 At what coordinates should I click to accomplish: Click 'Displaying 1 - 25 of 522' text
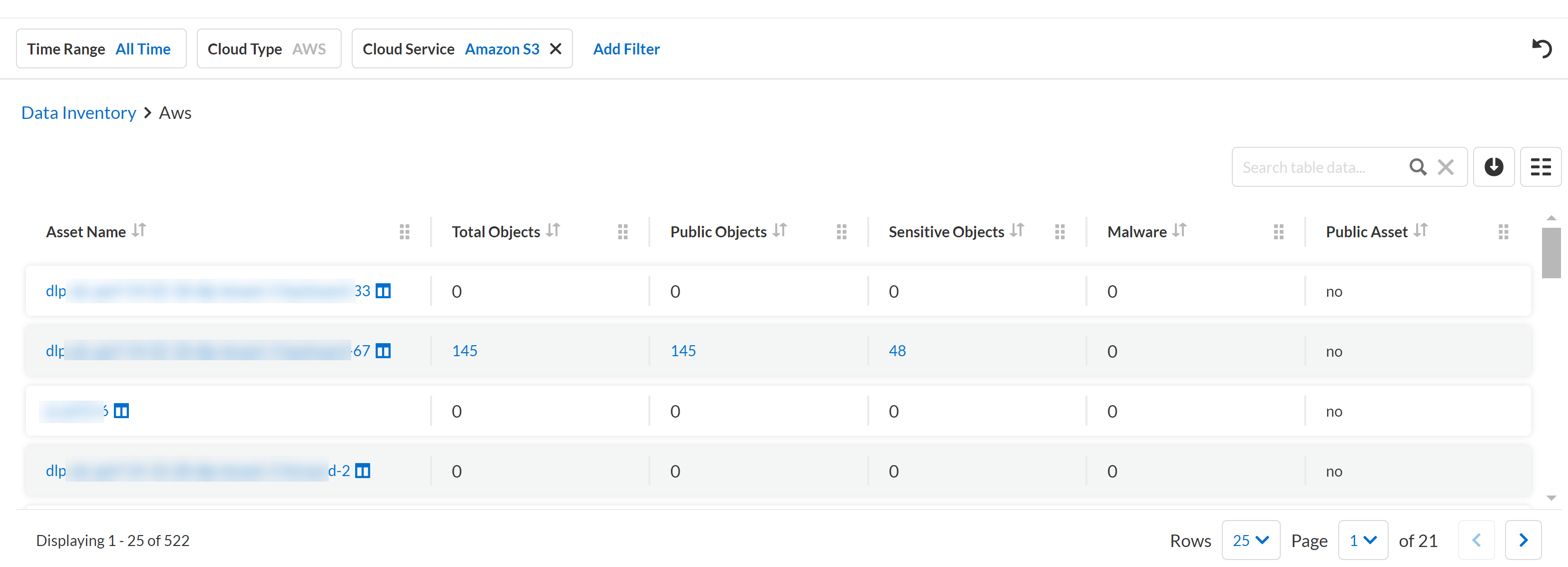112,541
